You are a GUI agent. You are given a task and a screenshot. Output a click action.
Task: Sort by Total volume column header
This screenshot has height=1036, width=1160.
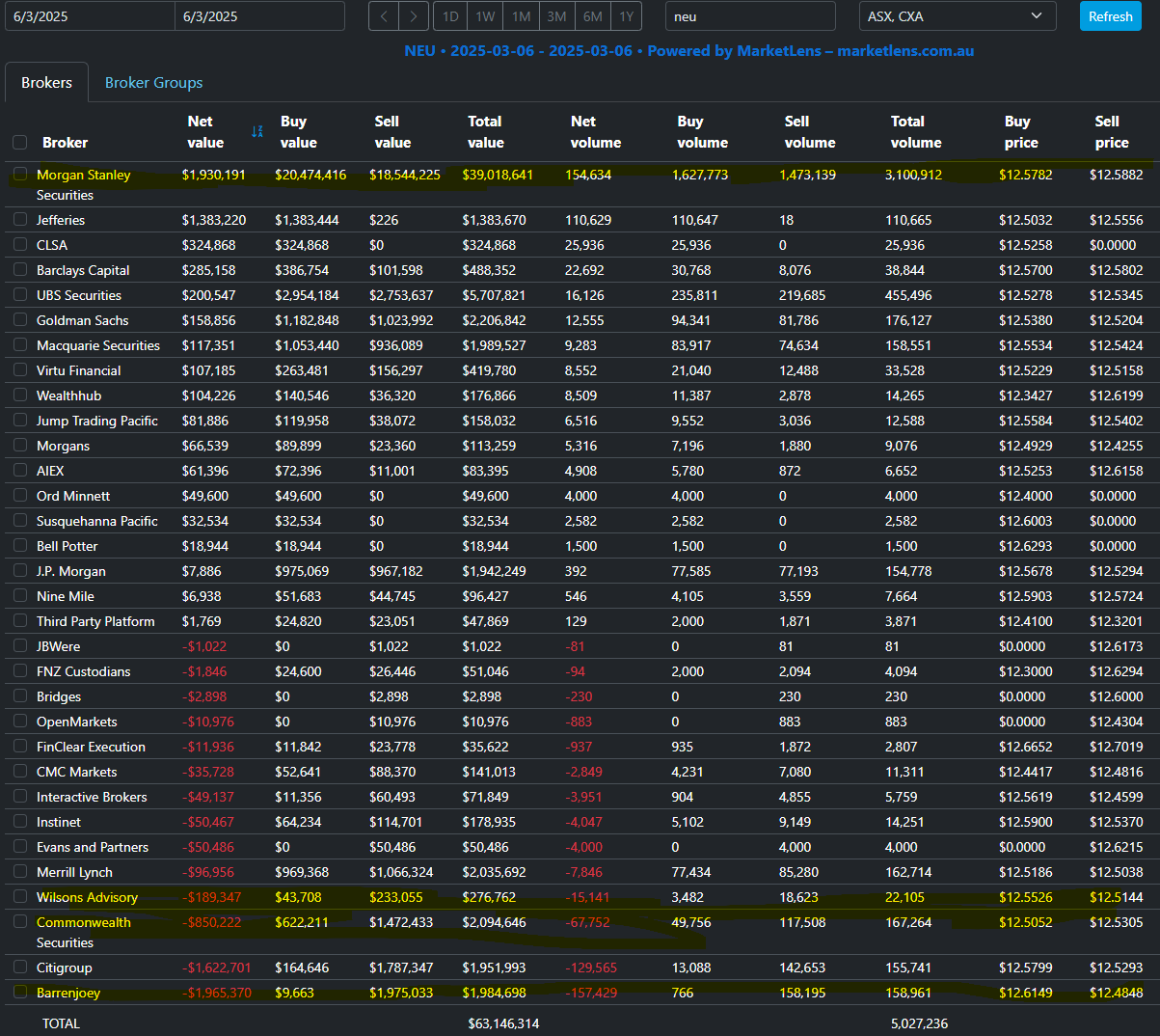(916, 132)
